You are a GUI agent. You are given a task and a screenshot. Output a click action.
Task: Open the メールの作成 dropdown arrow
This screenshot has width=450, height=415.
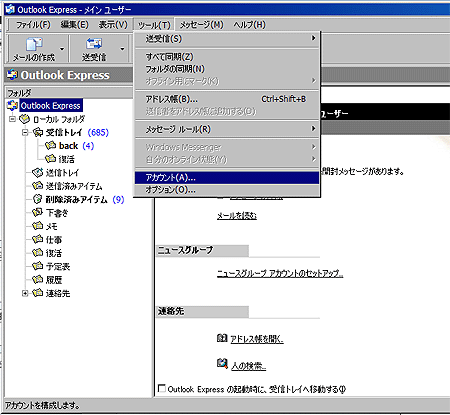click(x=62, y=49)
